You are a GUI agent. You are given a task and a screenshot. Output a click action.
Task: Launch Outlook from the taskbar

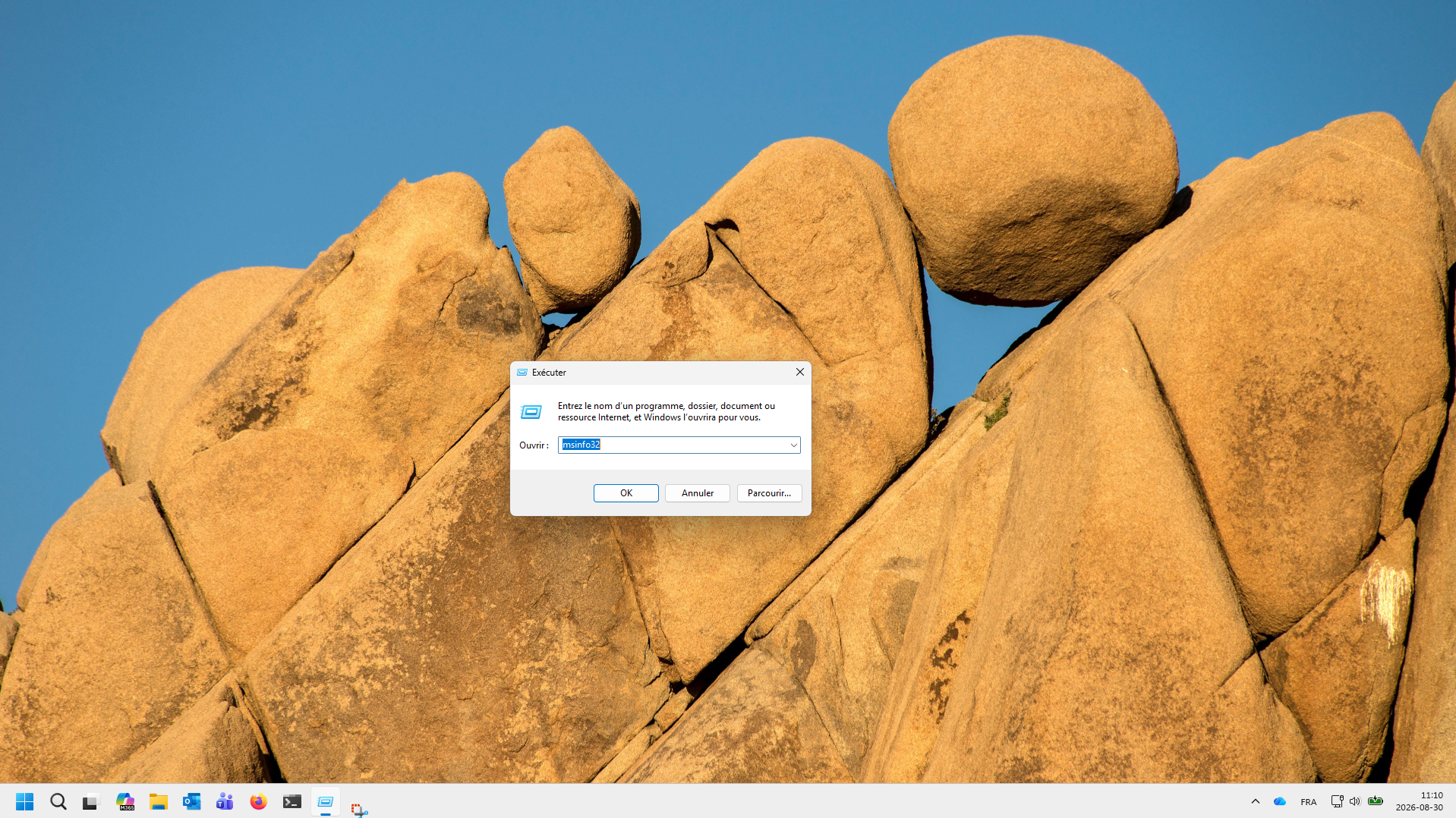coord(192,801)
